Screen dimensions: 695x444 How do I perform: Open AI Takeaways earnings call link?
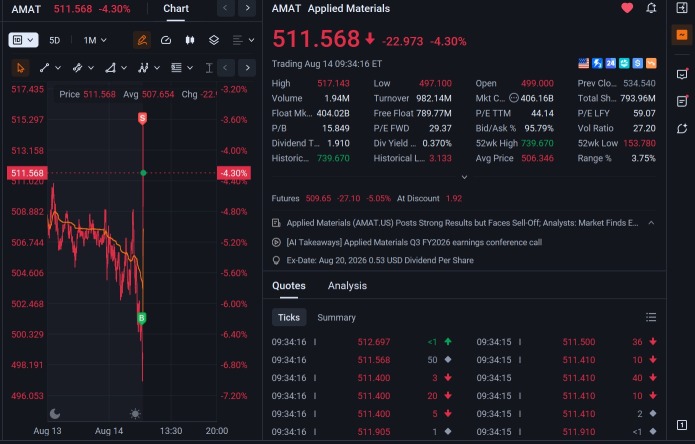(x=414, y=242)
